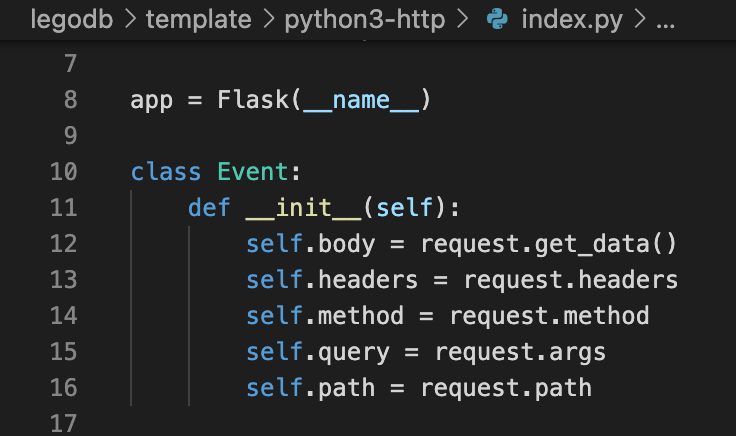
Task: Click request.args on line 15
Action: [520, 352]
